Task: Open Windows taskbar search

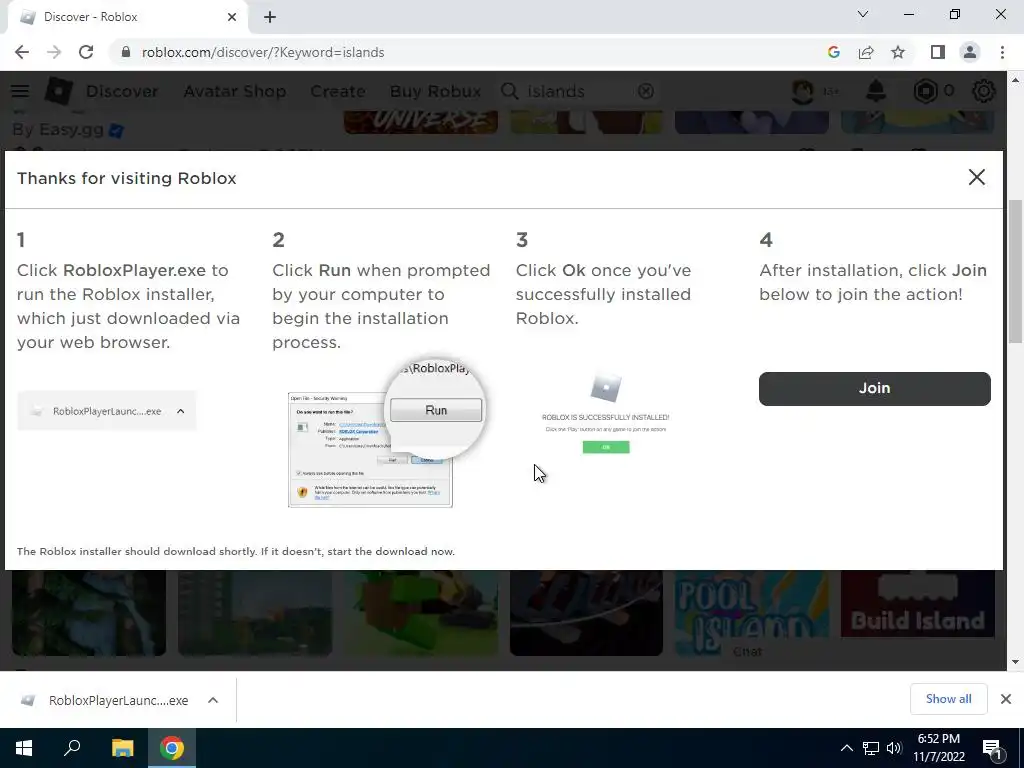Action: click(72, 748)
